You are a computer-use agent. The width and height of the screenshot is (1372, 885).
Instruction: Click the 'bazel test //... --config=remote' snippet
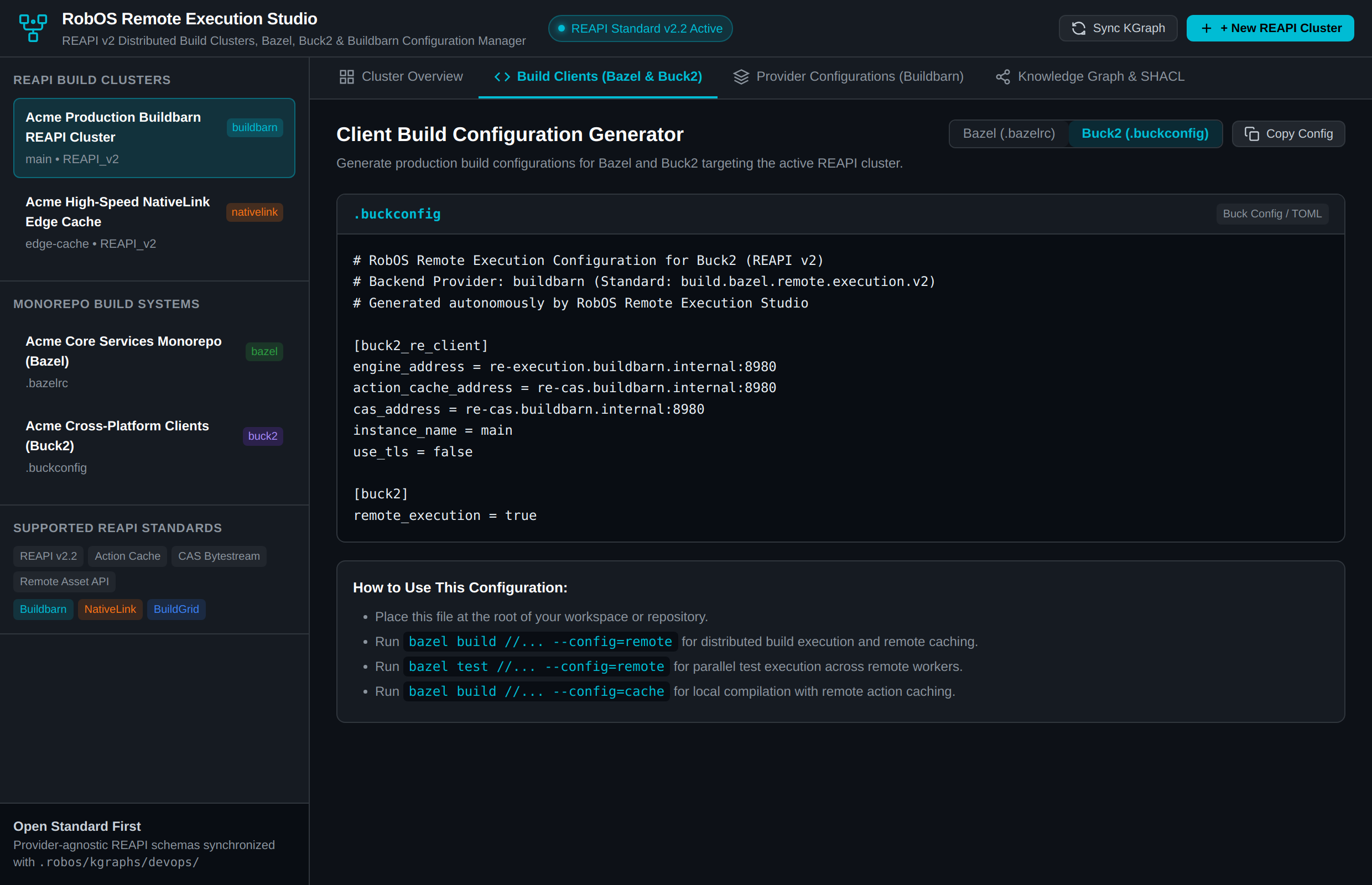pyautogui.click(x=536, y=667)
